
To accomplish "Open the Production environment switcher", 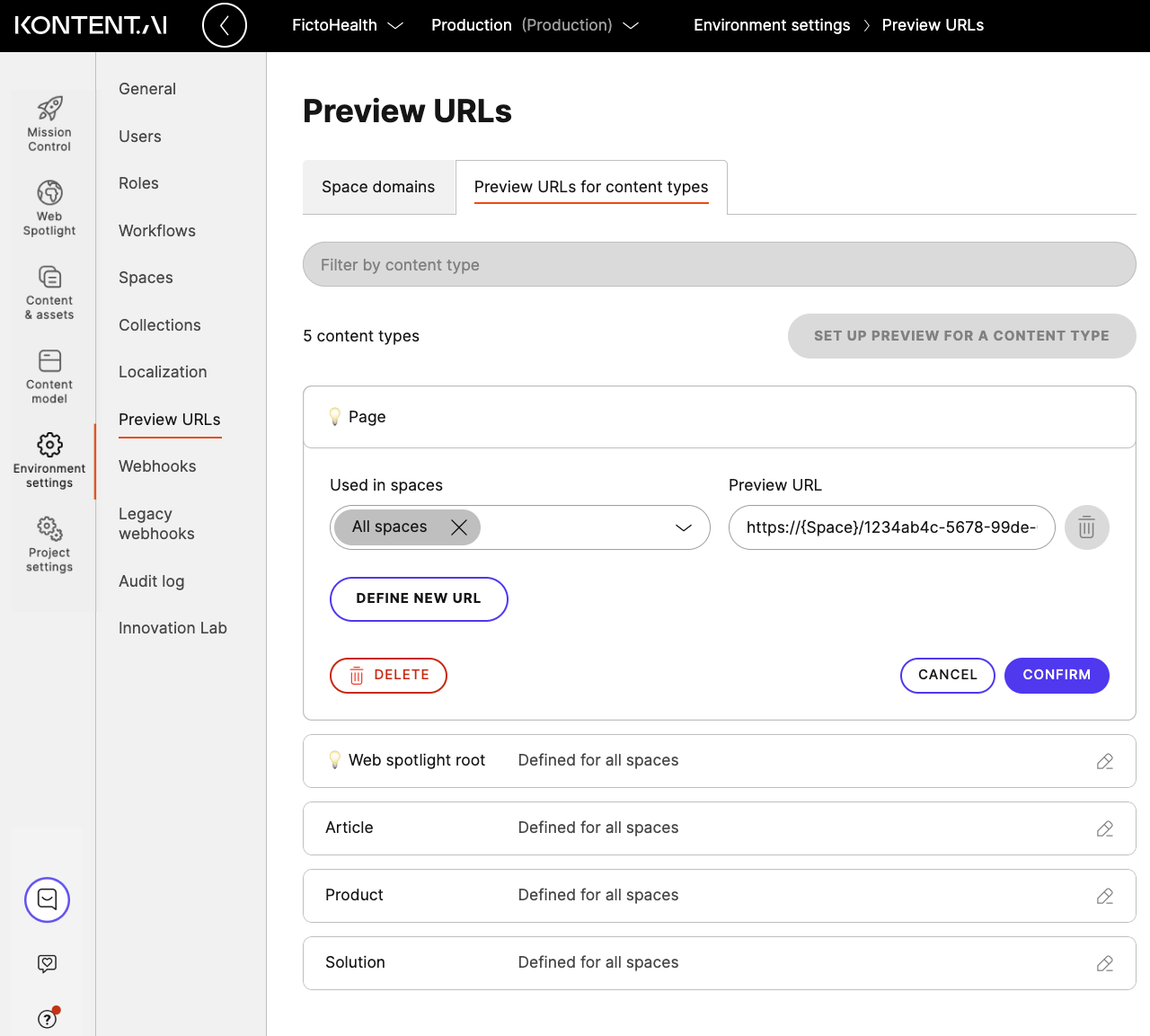I will [535, 25].
